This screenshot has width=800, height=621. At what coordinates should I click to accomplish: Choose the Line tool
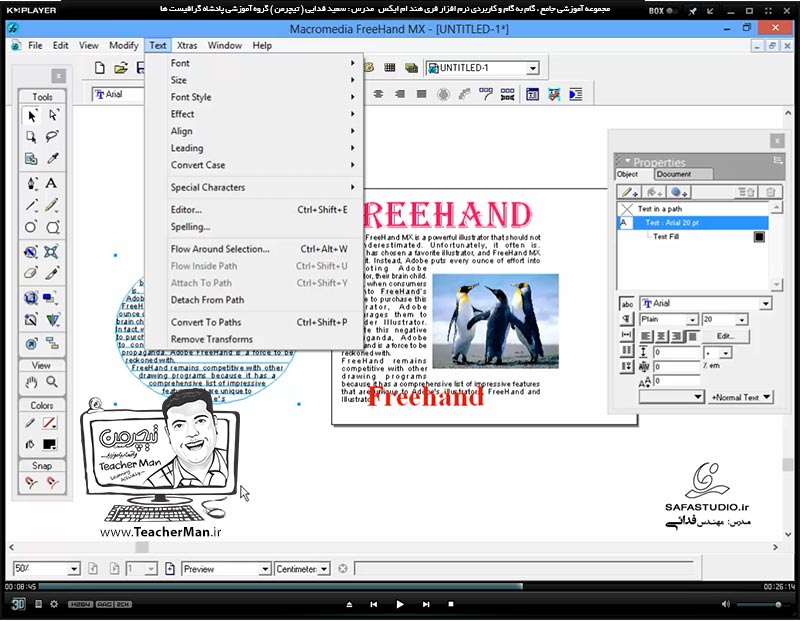coord(32,205)
